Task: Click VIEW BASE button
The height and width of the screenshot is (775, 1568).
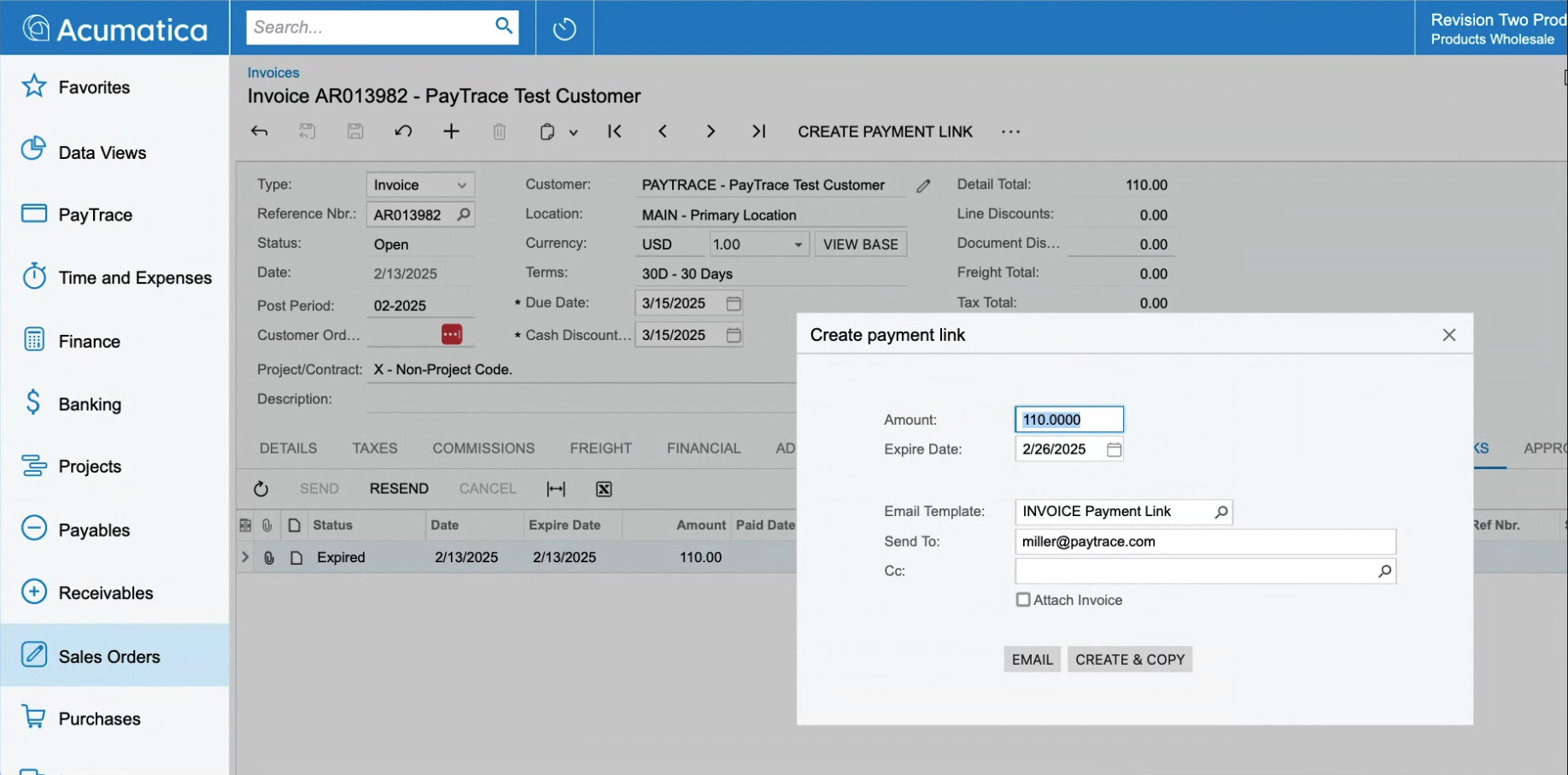Action: click(861, 244)
